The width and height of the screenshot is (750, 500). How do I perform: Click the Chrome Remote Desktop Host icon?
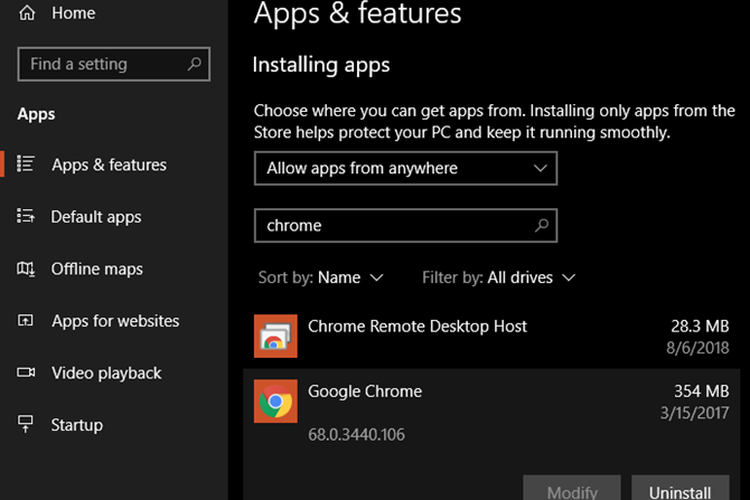pyautogui.click(x=275, y=337)
